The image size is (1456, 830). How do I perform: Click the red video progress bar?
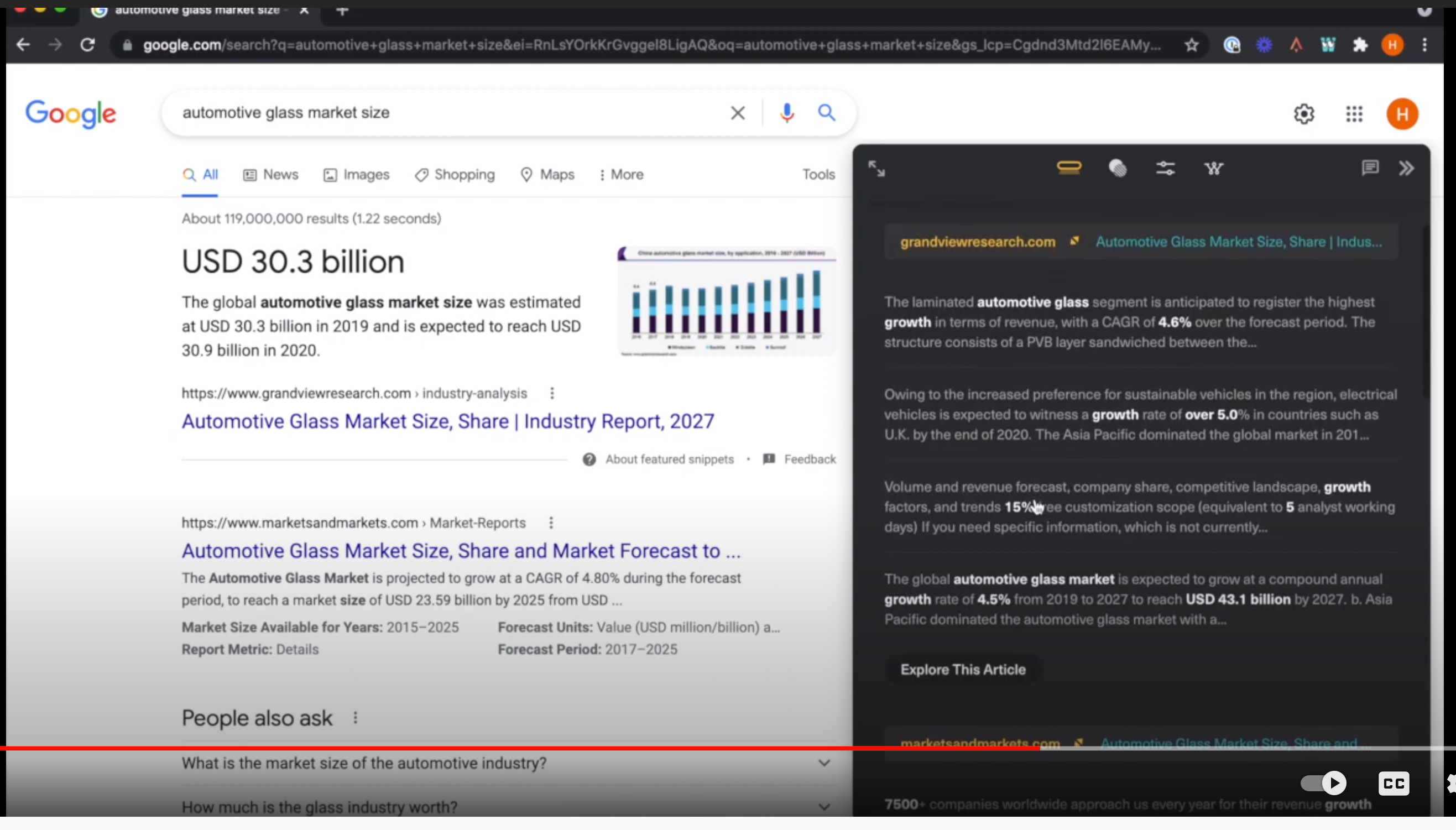coord(513,748)
